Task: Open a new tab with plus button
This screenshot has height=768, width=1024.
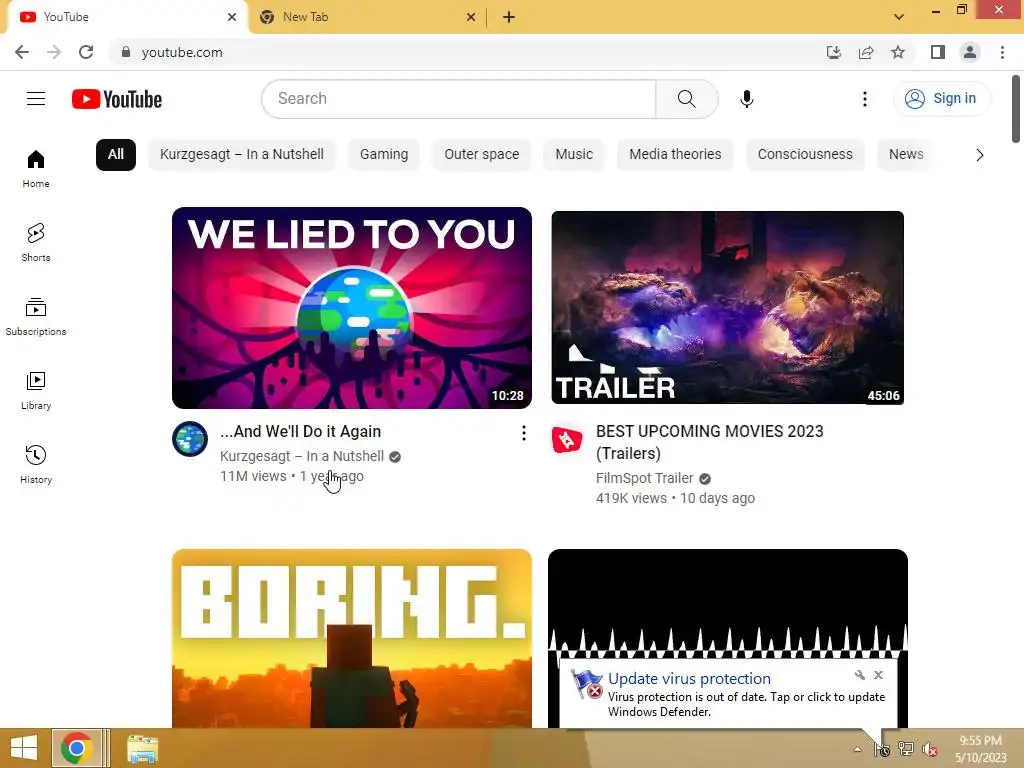Action: 509,17
